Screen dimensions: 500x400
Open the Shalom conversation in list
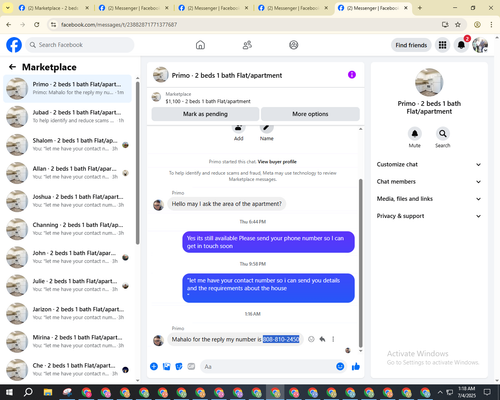point(68,145)
